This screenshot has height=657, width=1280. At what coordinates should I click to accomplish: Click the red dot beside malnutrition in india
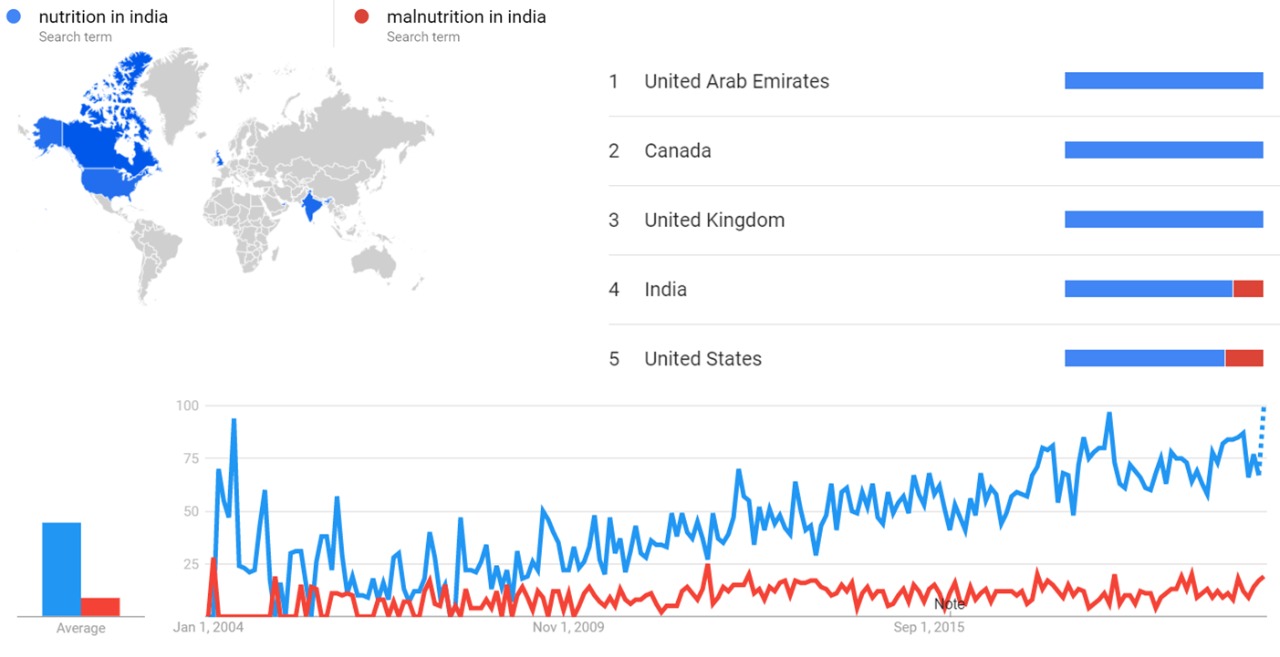362,16
